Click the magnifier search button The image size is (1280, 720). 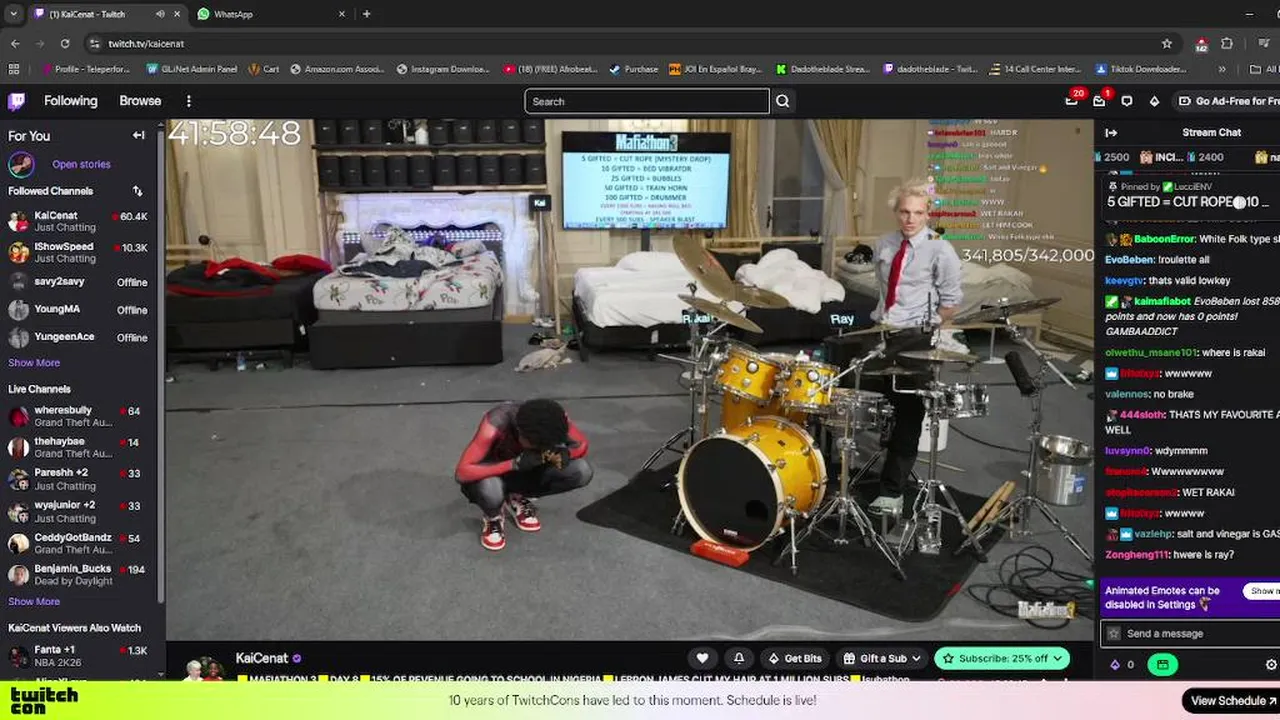pos(783,101)
